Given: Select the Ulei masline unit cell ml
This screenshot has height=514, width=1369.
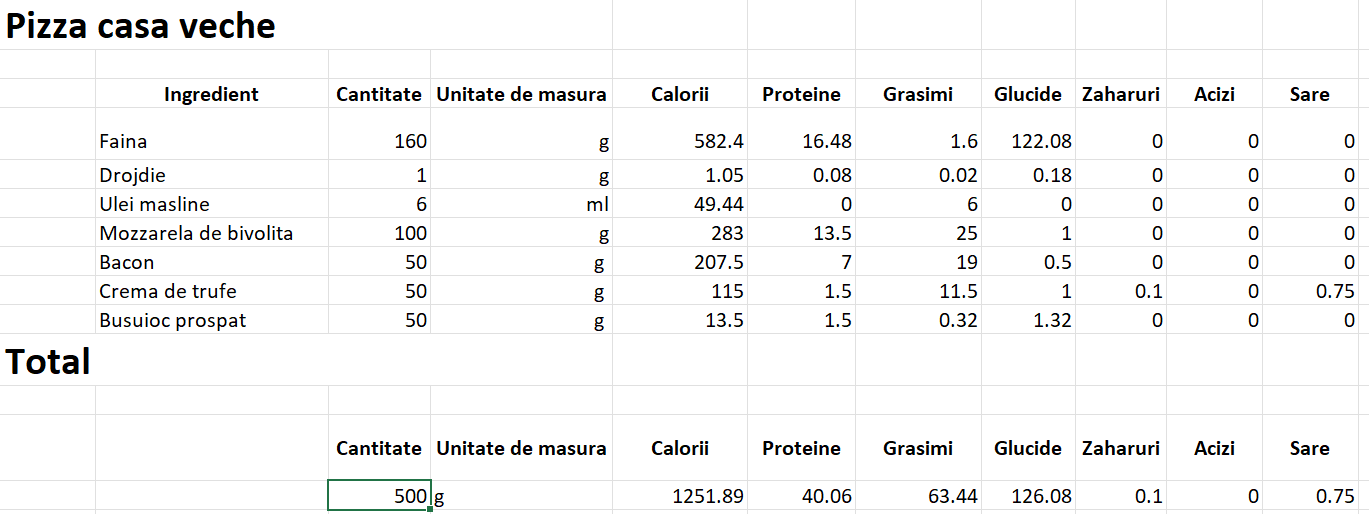Looking at the screenshot, I should click(521, 204).
